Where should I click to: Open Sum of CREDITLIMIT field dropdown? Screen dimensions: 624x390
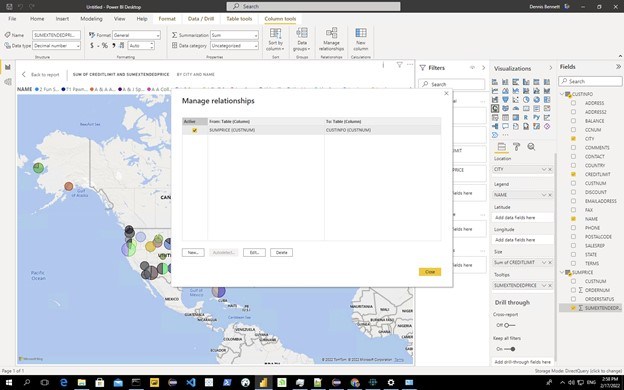544,263
